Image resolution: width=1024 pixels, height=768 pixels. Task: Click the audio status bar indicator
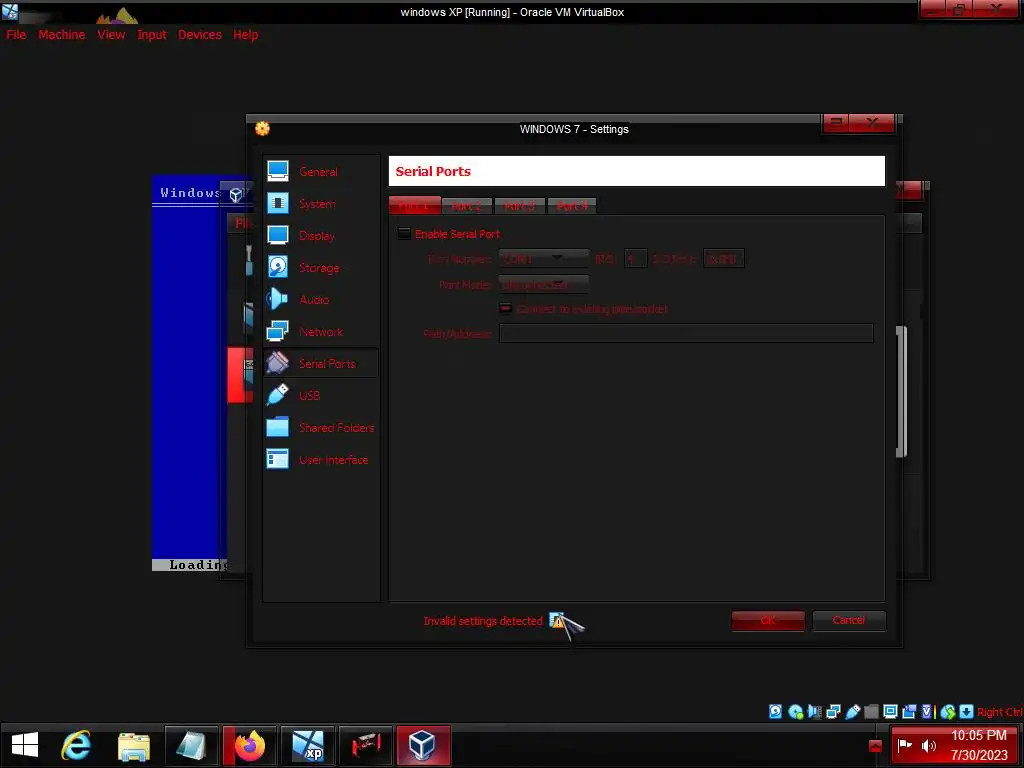coord(814,712)
